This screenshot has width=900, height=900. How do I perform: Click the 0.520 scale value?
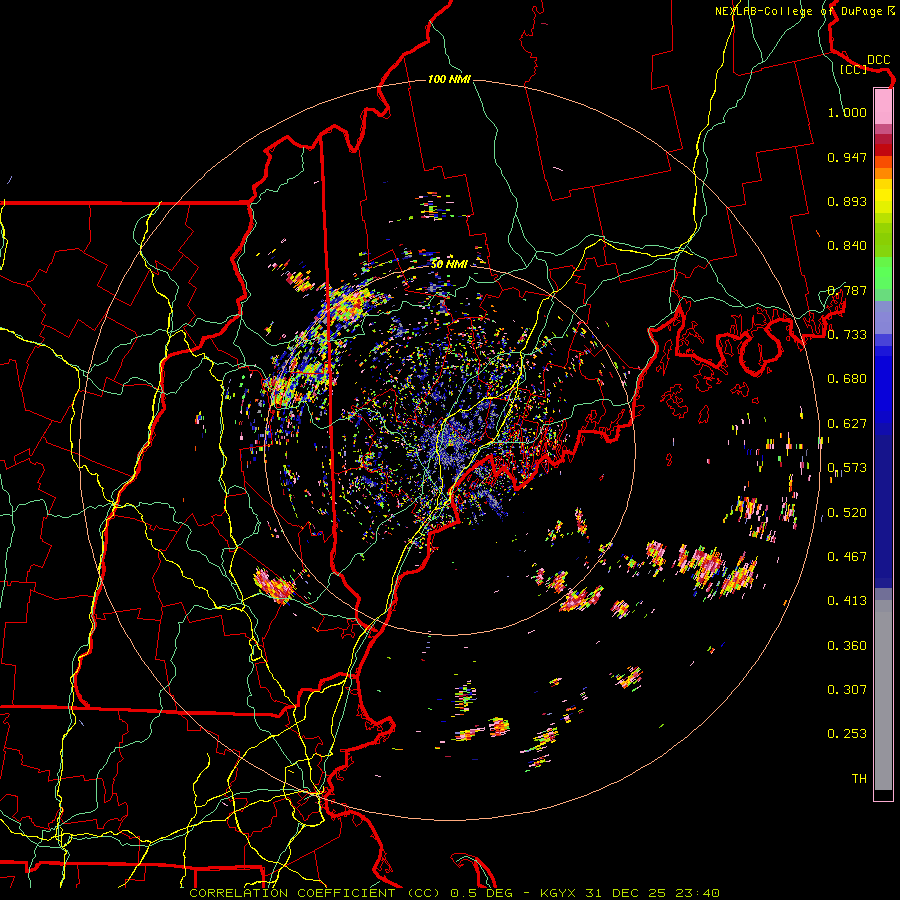(x=847, y=513)
